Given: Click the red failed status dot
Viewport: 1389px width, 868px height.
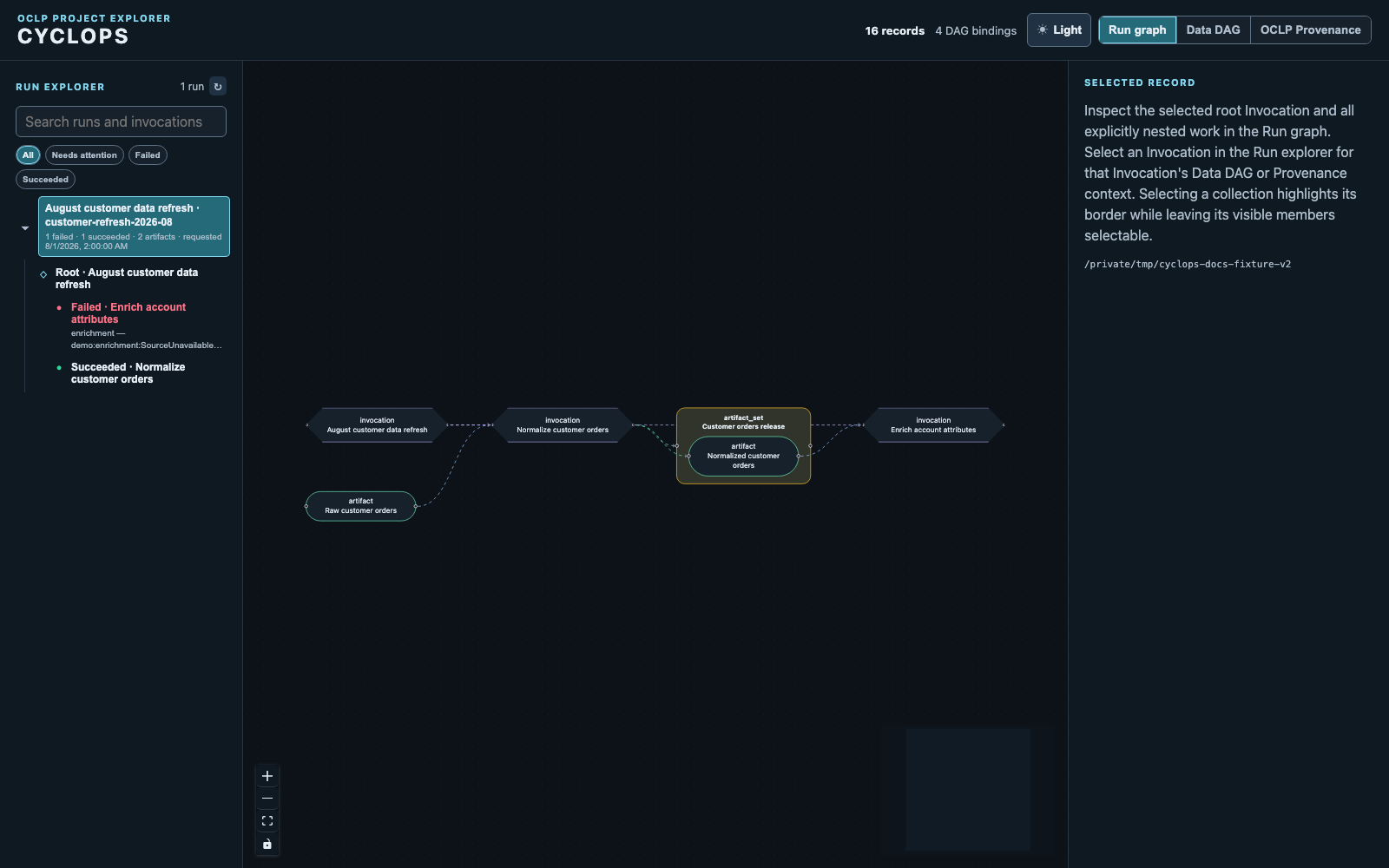Looking at the screenshot, I should pos(59,307).
